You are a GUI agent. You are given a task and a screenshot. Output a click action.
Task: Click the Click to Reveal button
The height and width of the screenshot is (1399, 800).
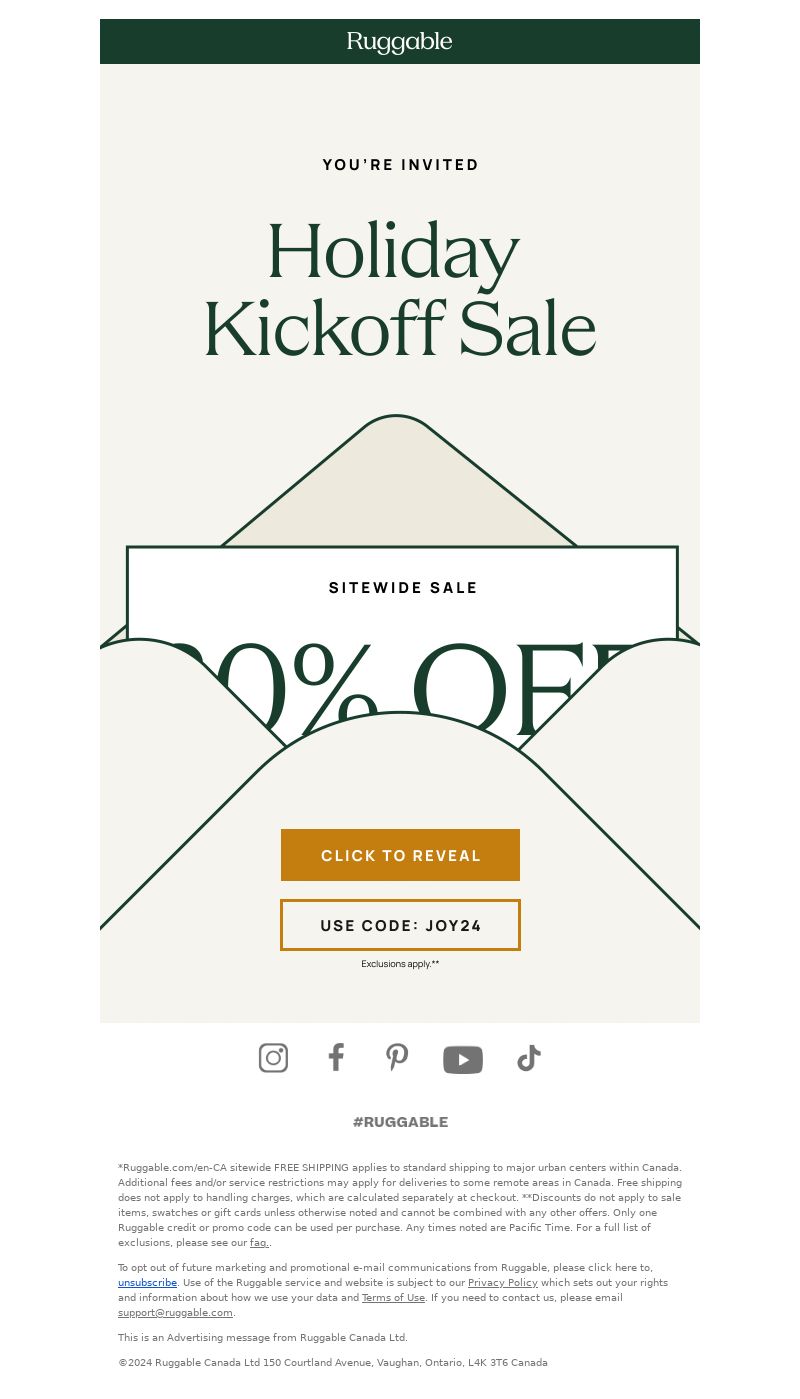point(400,855)
